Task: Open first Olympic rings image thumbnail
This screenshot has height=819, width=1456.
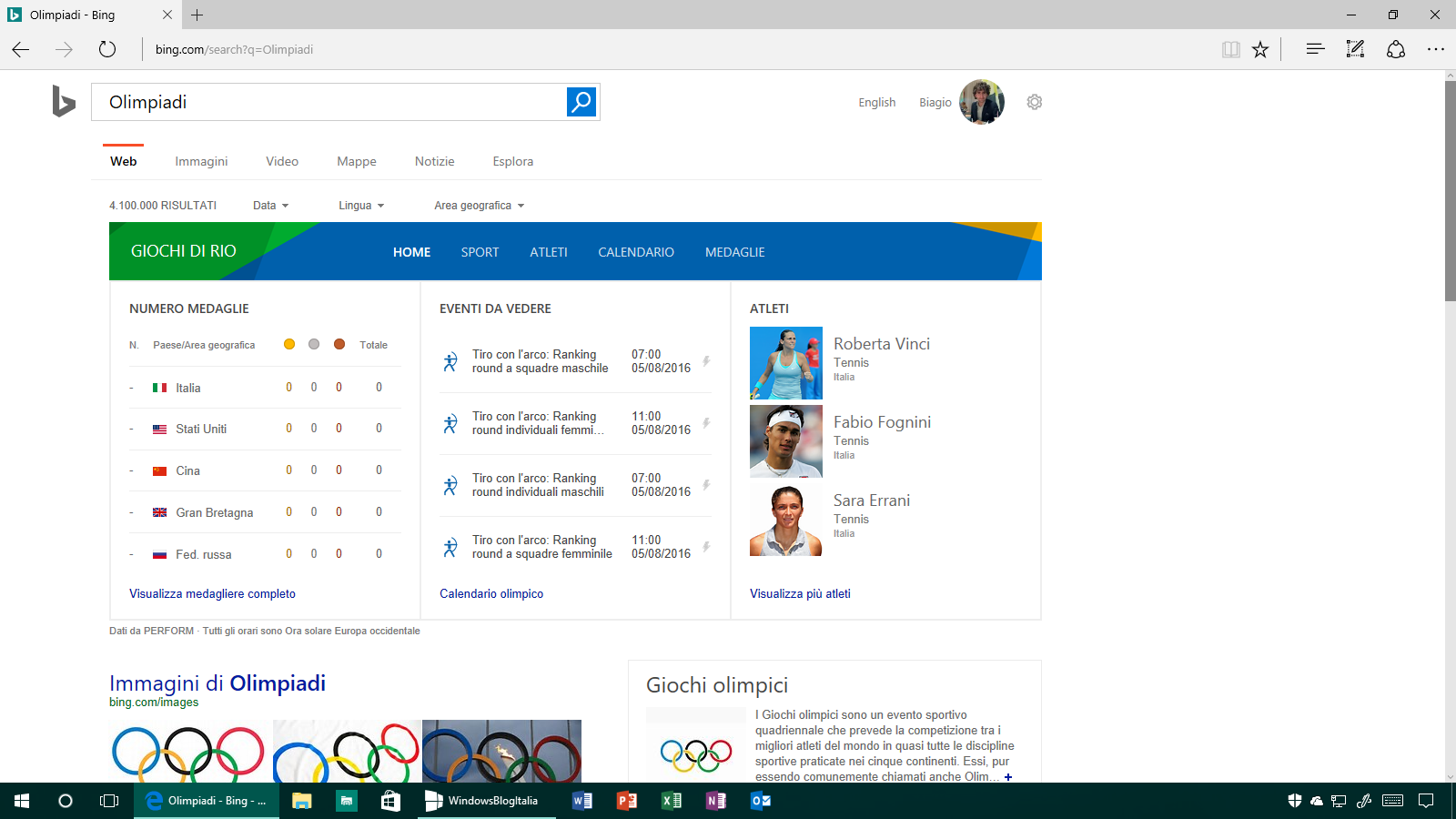Action: point(190,751)
